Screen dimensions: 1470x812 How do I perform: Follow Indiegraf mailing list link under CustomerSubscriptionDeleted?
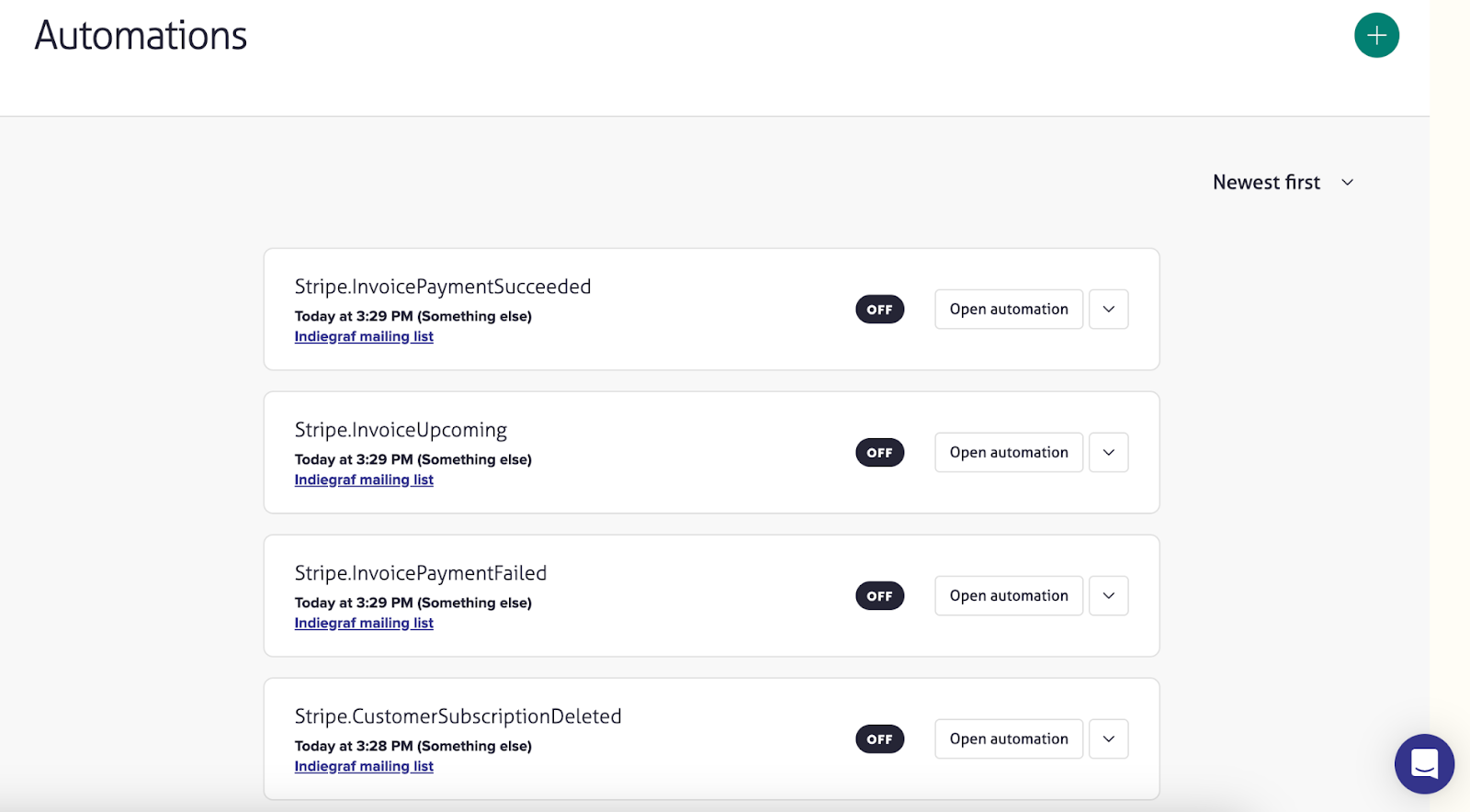click(364, 767)
